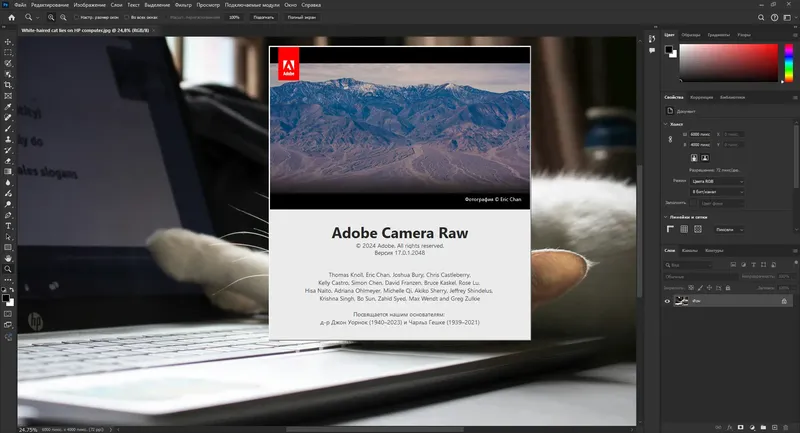Screen dimensions: 800x433
Task: Collapse the 'Холст' section
Action: (x=666, y=124)
